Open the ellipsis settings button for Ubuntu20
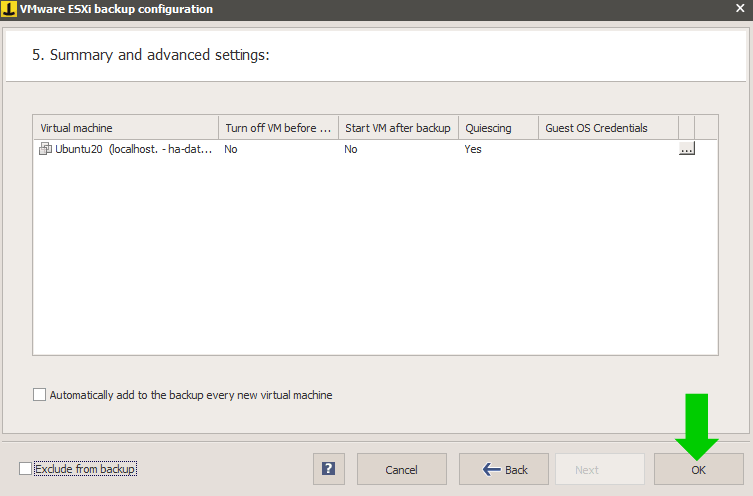753x496 pixels. [x=687, y=149]
